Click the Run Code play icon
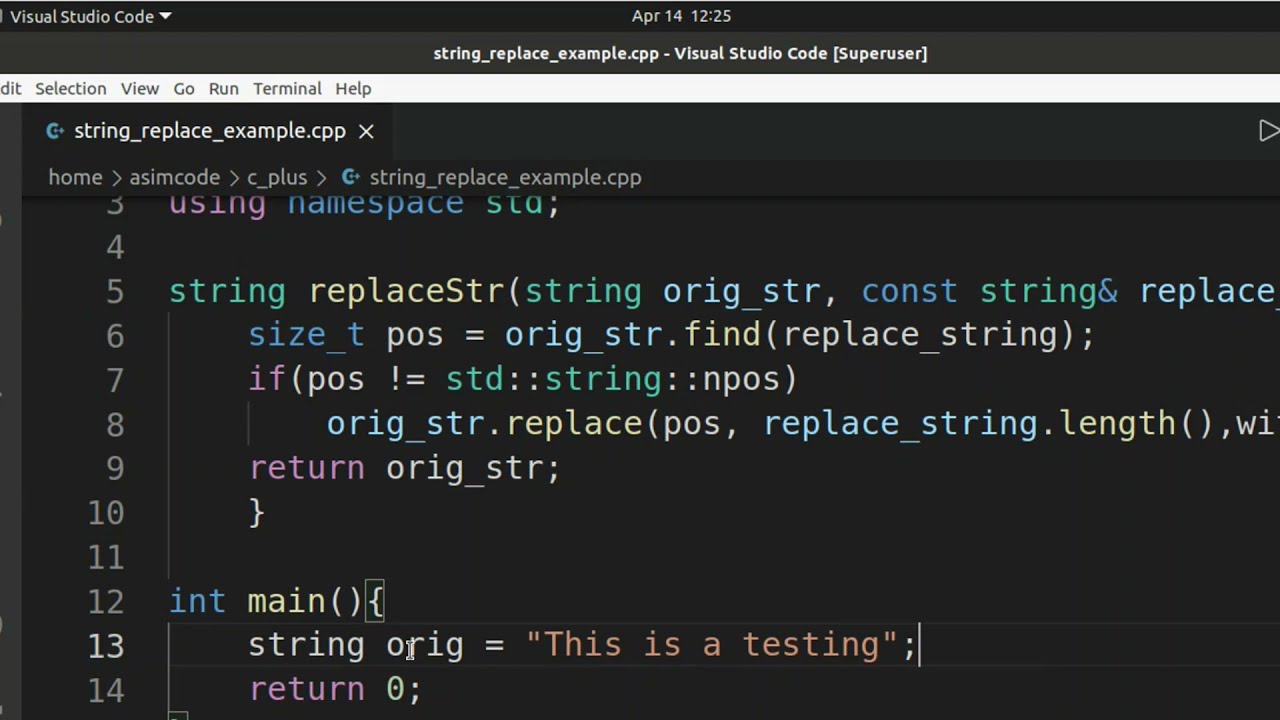The image size is (1280, 720). pos(1268,131)
